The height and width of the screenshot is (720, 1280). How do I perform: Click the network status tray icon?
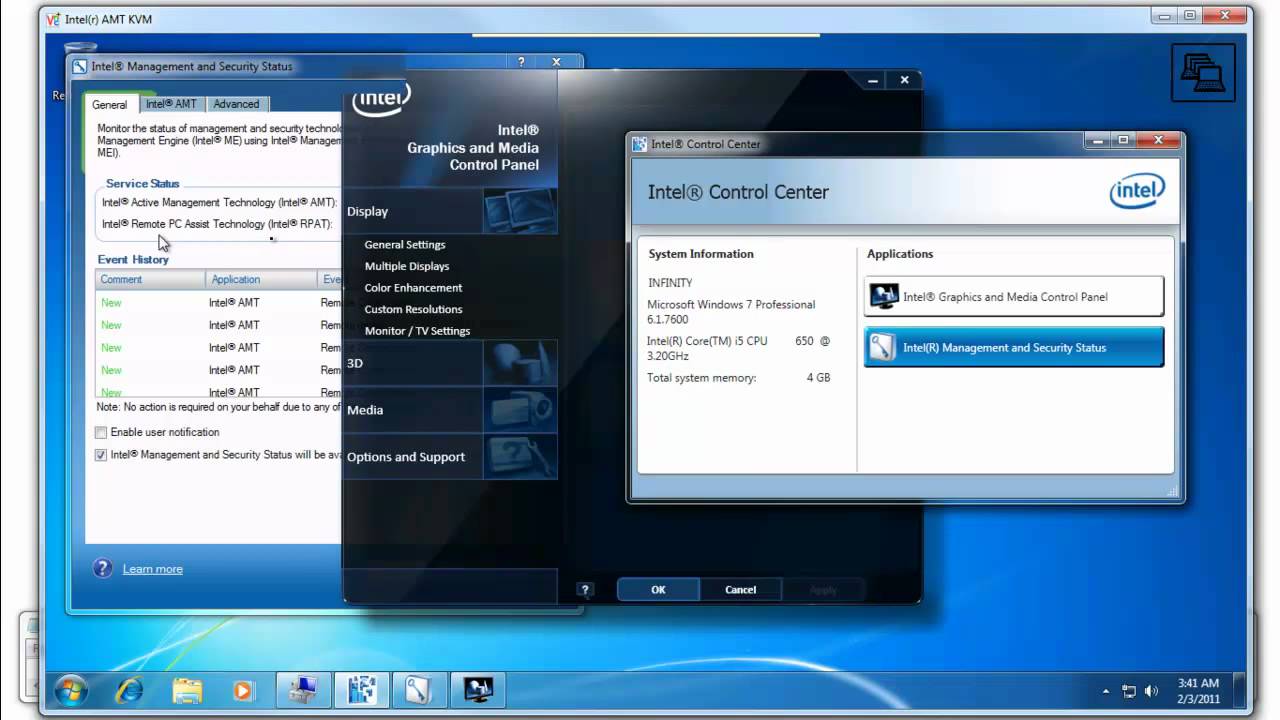(x=1129, y=691)
